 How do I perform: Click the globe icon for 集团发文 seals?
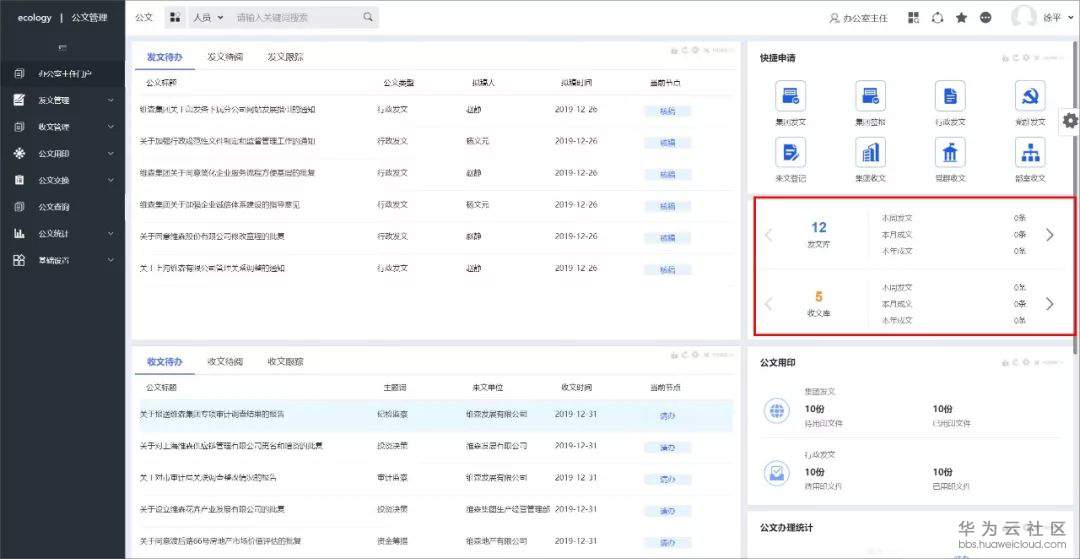tap(777, 411)
